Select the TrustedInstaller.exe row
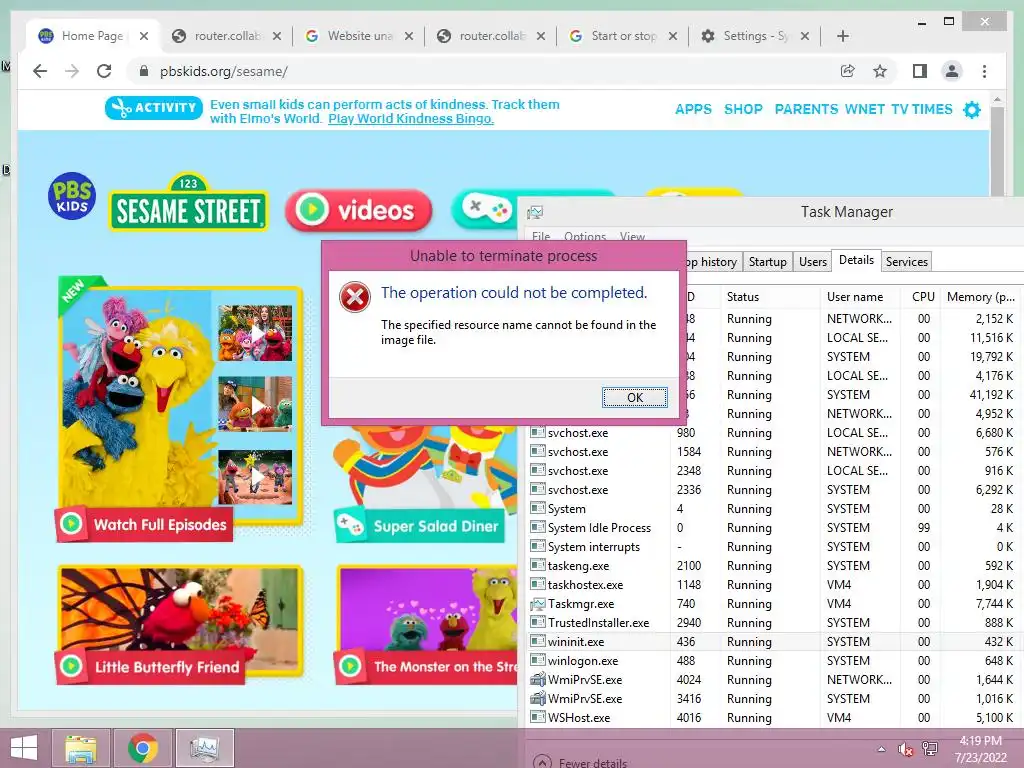 click(x=775, y=623)
